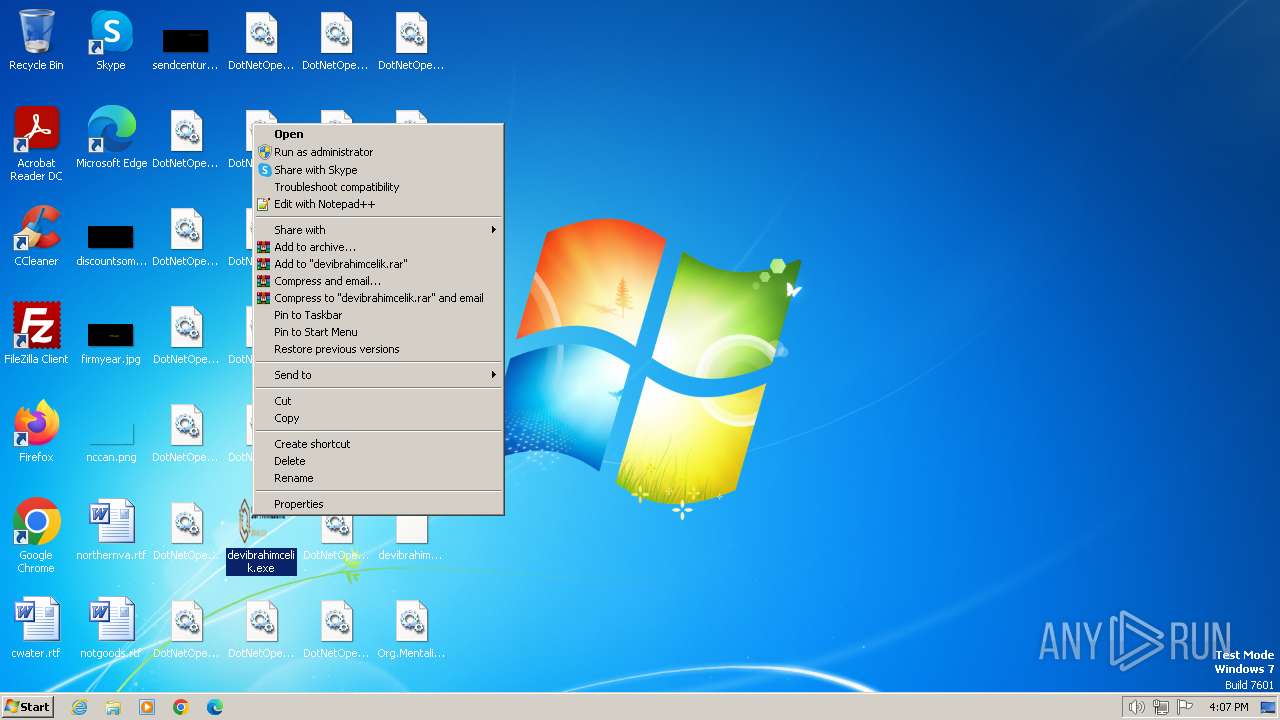The width and height of the screenshot is (1280, 720).
Task: Select the Acrobat Reader DC shortcut
Action: click(36, 145)
